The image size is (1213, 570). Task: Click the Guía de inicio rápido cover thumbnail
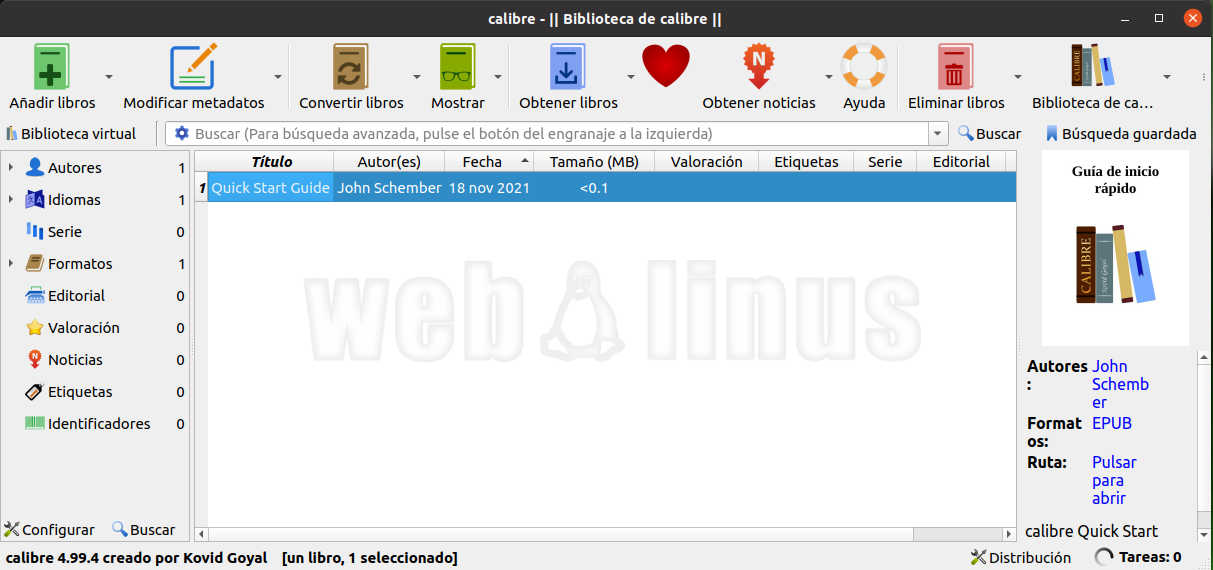click(x=1115, y=247)
